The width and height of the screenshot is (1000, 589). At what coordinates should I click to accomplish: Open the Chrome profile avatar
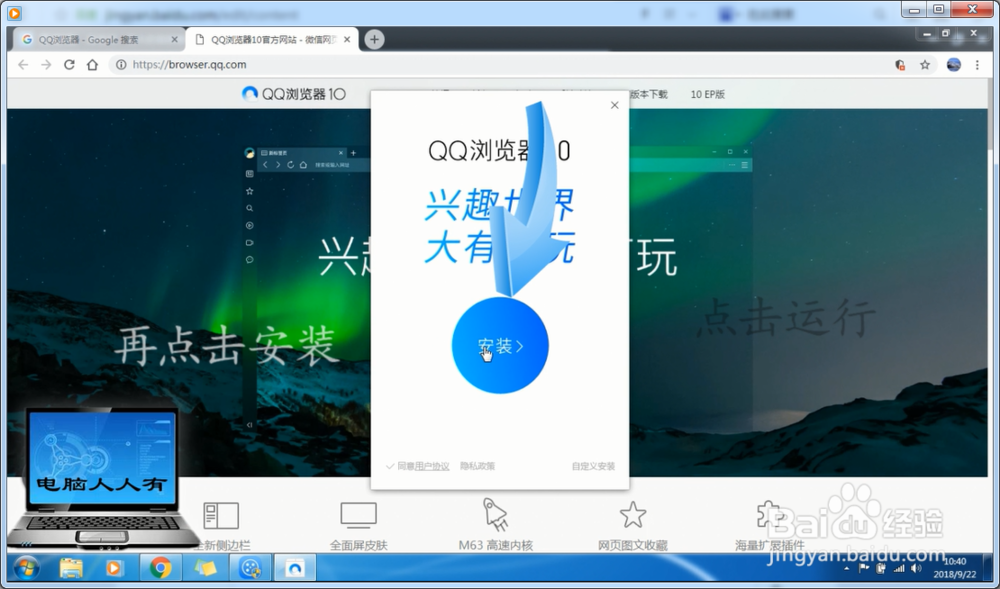coord(953,64)
